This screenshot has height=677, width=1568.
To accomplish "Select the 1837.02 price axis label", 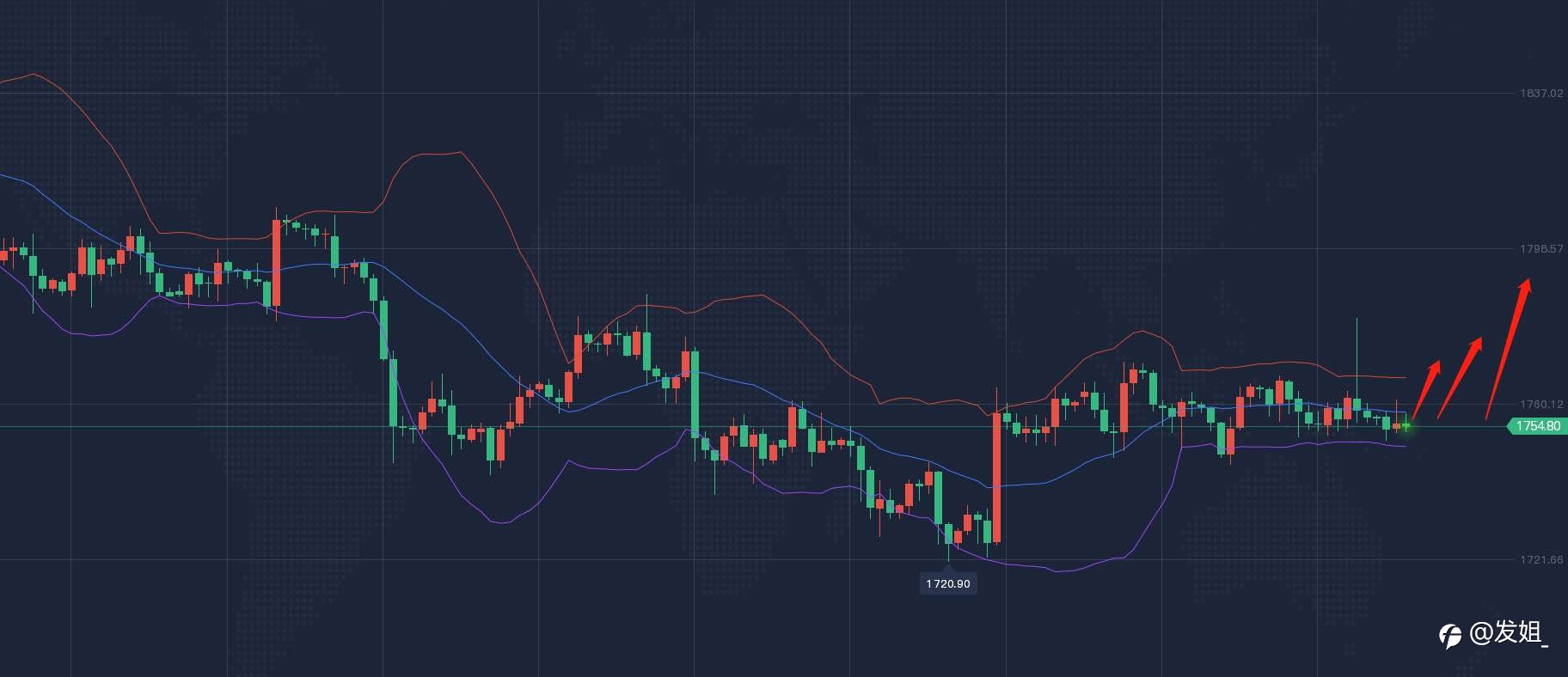I will point(1541,93).
